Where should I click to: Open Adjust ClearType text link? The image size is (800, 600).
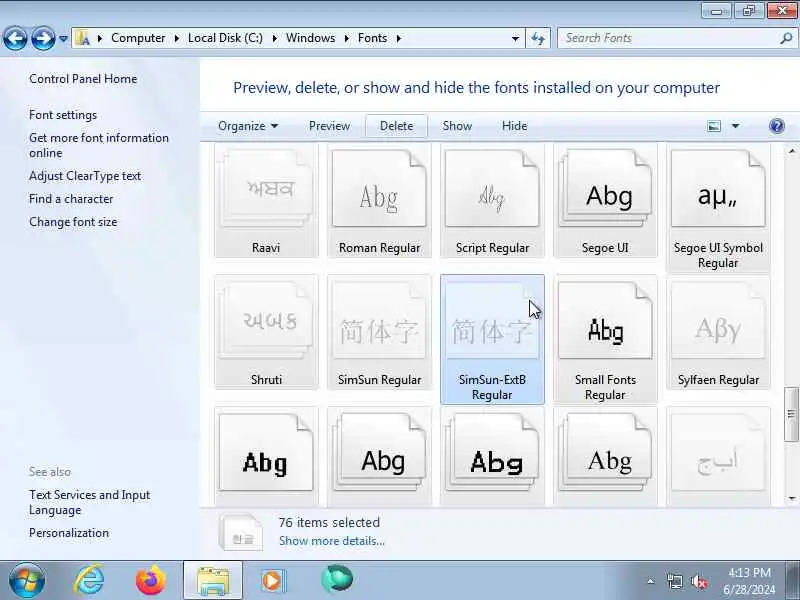coord(85,176)
